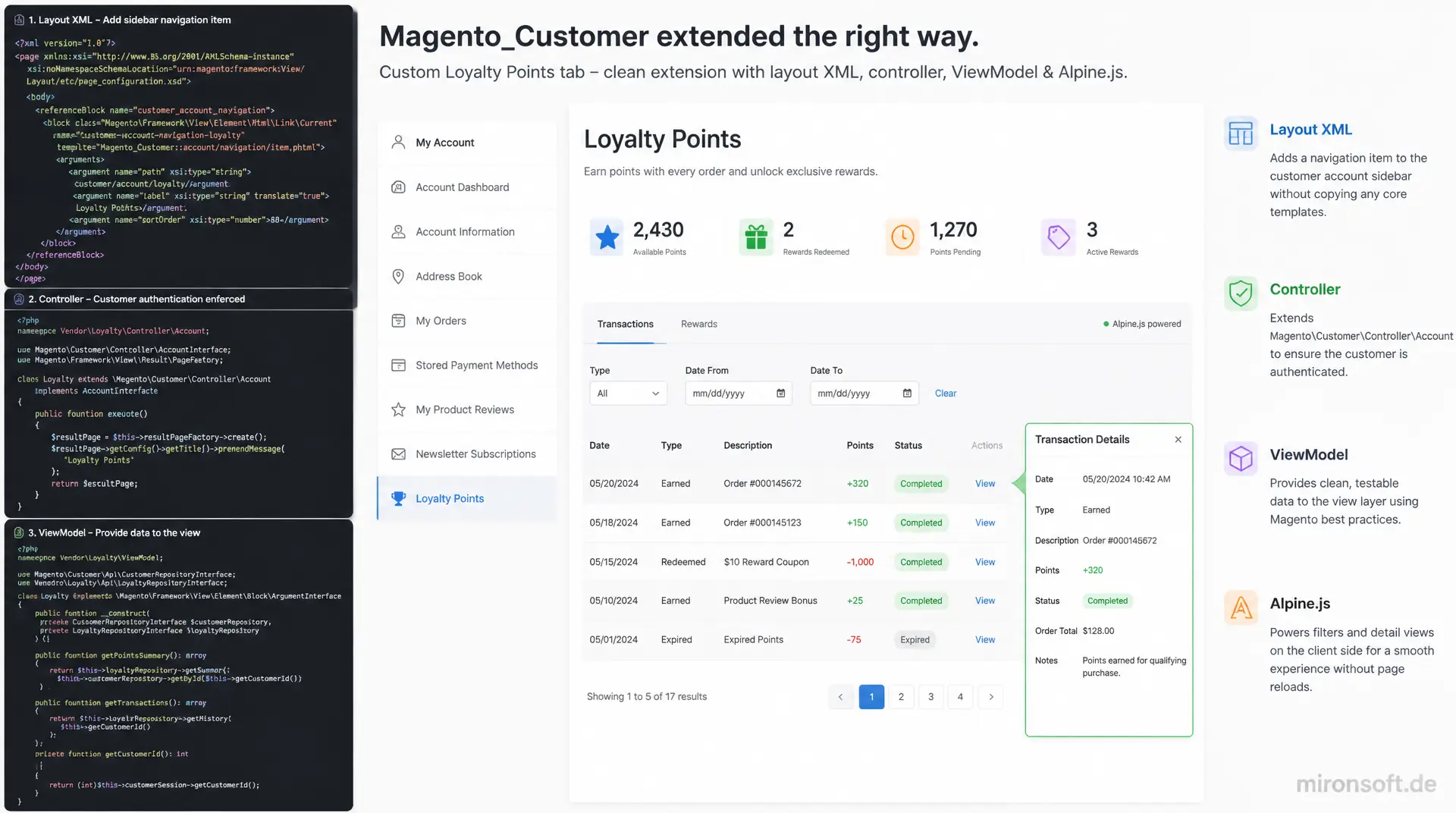Image resolution: width=1456 pixels, height=813 pixels.
Task: Click the Available Points blue star icon
Action: pyautogui.click(x=607, y=237)
